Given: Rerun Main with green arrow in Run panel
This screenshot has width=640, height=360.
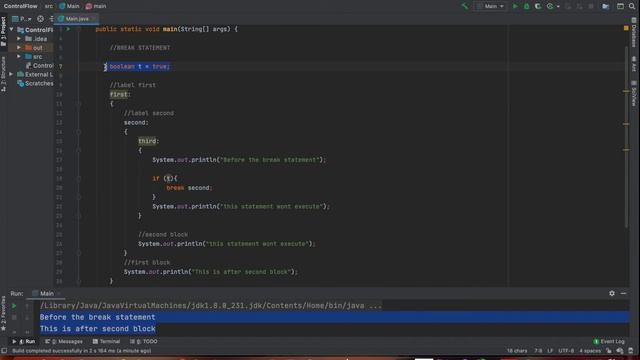Looking at the screenshot, I should (14, 306).
